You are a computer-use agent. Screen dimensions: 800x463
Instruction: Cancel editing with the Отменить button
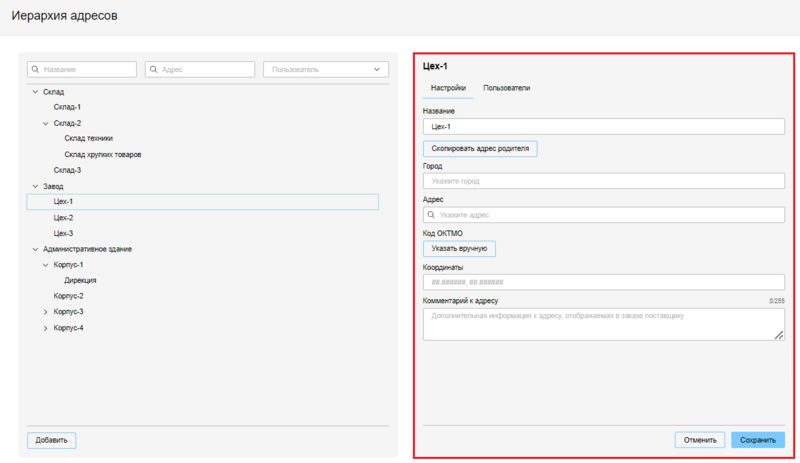pos(699,440)
